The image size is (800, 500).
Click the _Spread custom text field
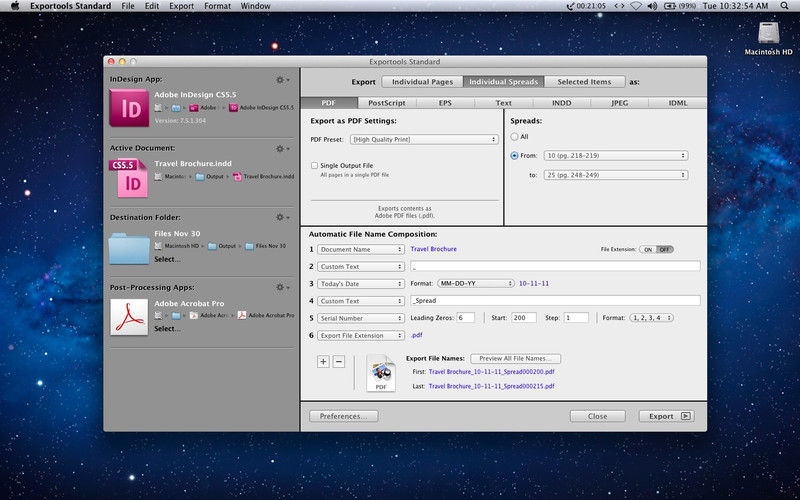click(555, 301)
